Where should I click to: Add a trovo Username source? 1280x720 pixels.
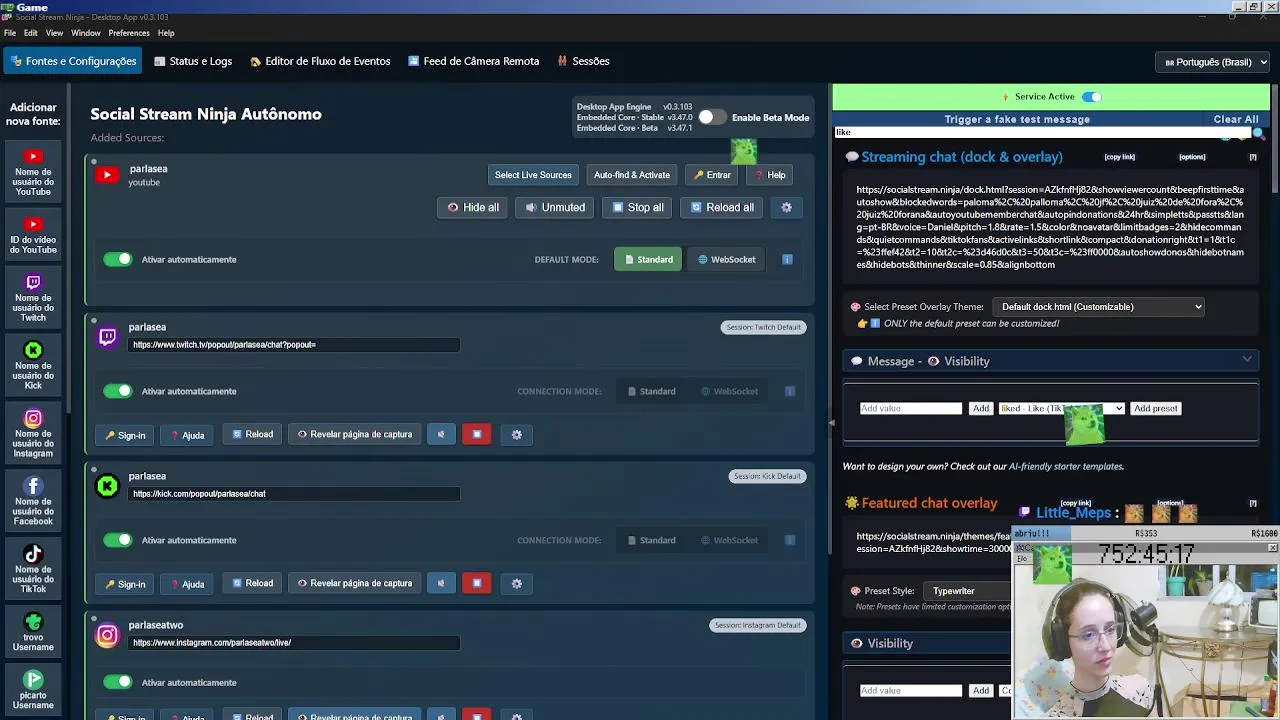click(x=33, y=633)
